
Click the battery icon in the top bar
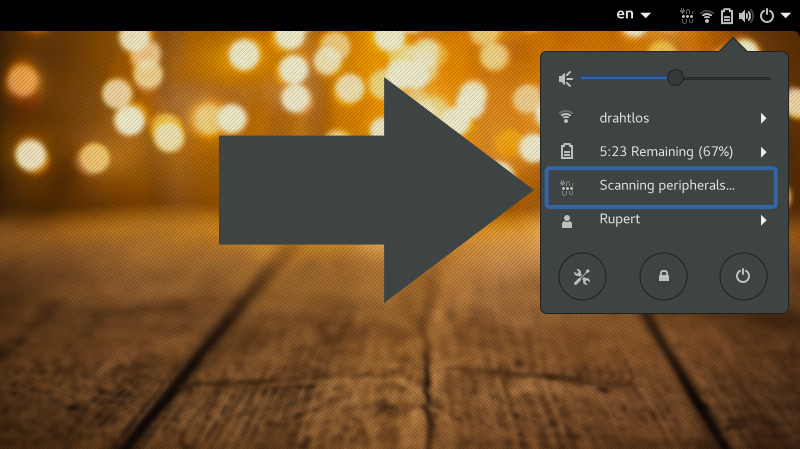click(x=727, y=16)
